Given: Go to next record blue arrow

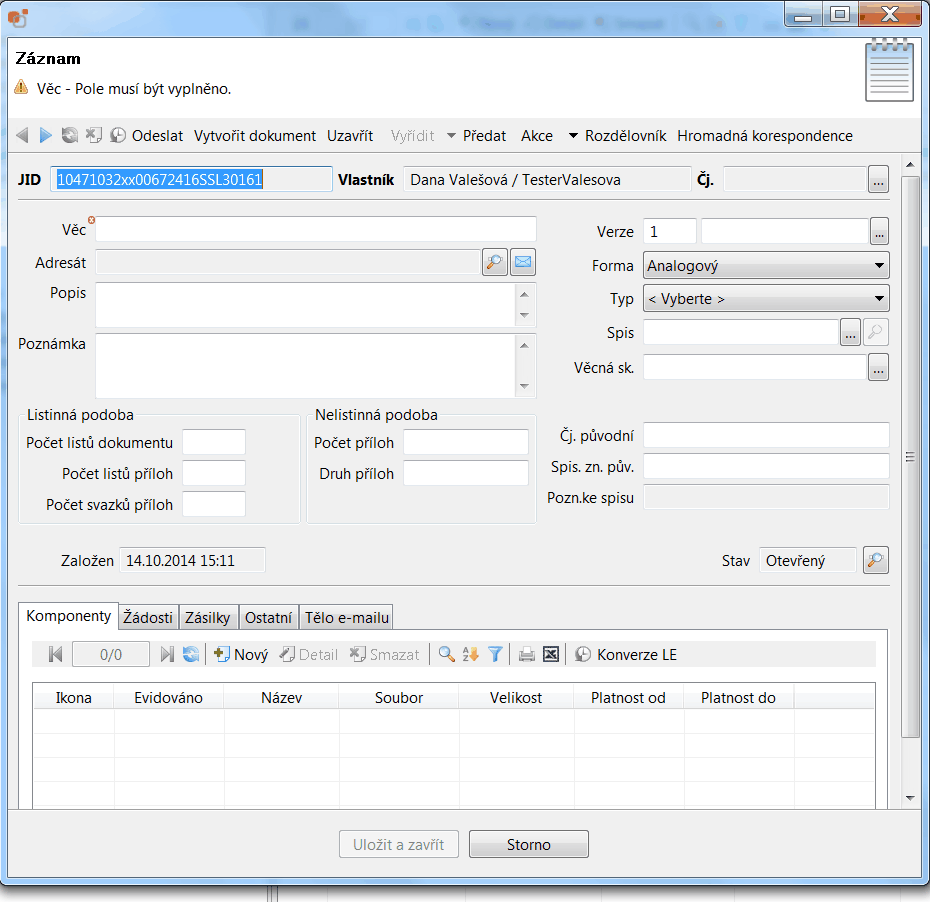Looking at the screenshot, I should (46, 136).
